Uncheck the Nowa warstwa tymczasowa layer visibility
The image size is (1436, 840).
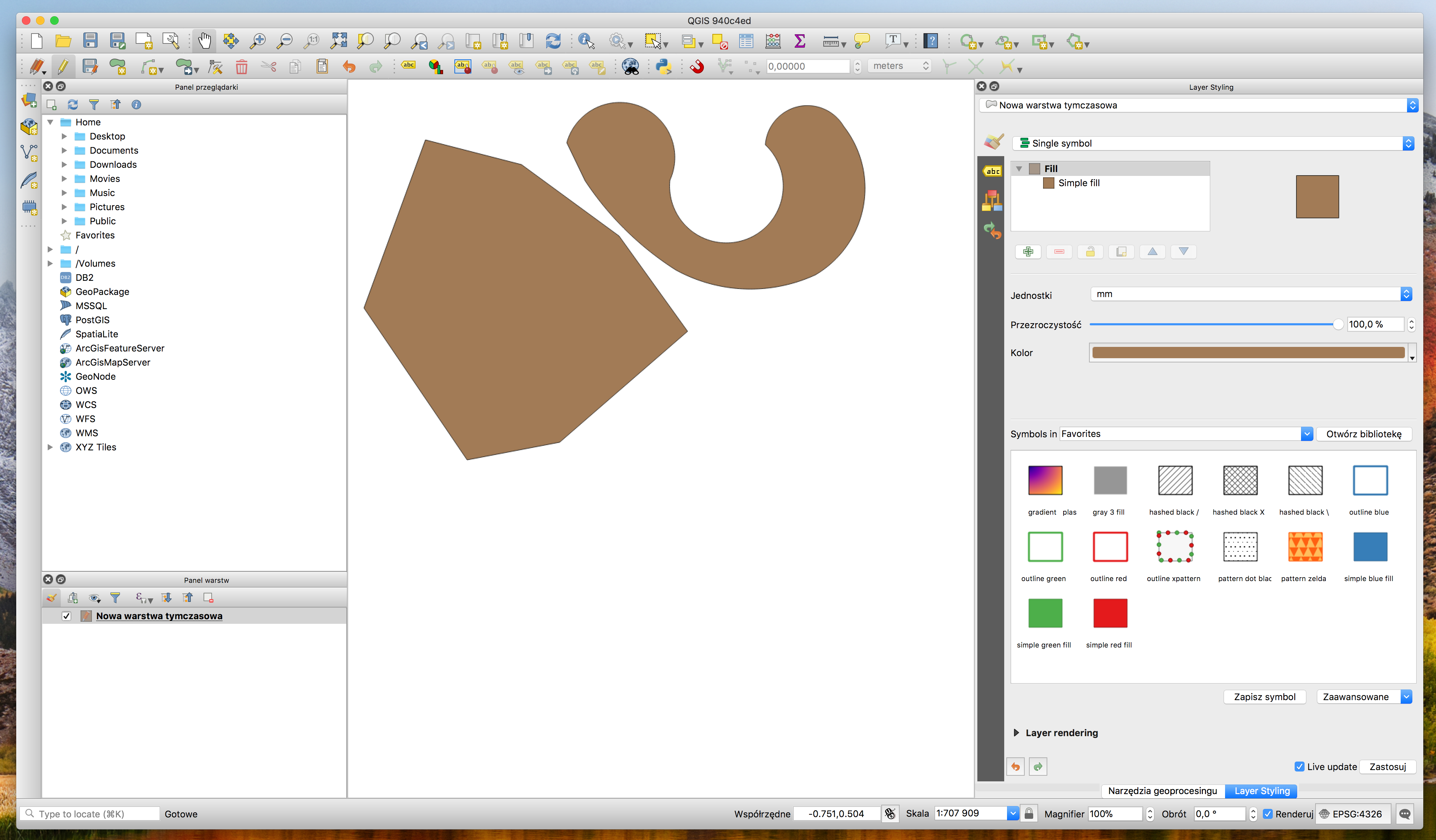(66, 616)
